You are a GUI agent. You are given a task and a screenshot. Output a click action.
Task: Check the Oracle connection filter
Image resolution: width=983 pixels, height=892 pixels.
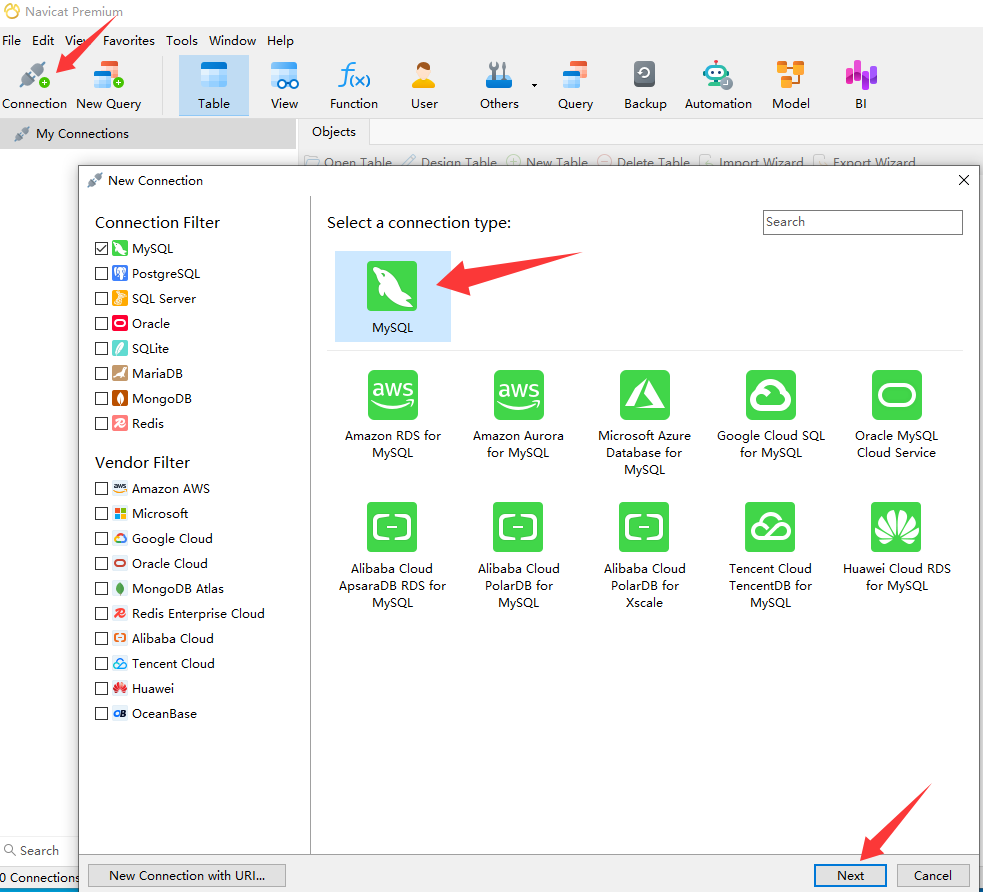102,323
